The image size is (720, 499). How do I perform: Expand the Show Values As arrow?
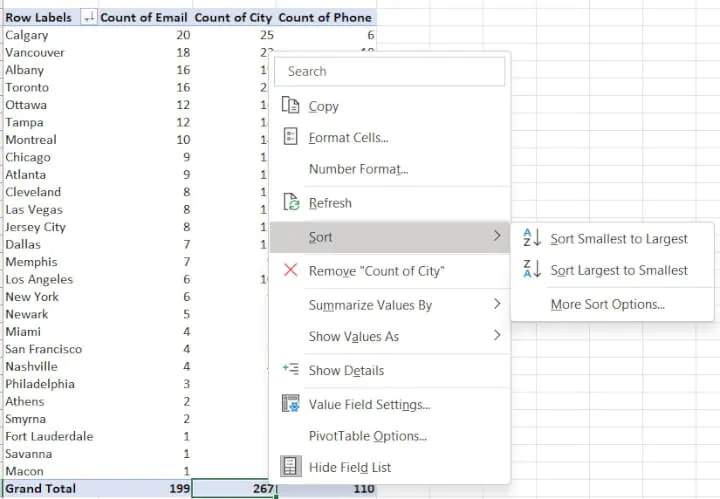[497, 335]
